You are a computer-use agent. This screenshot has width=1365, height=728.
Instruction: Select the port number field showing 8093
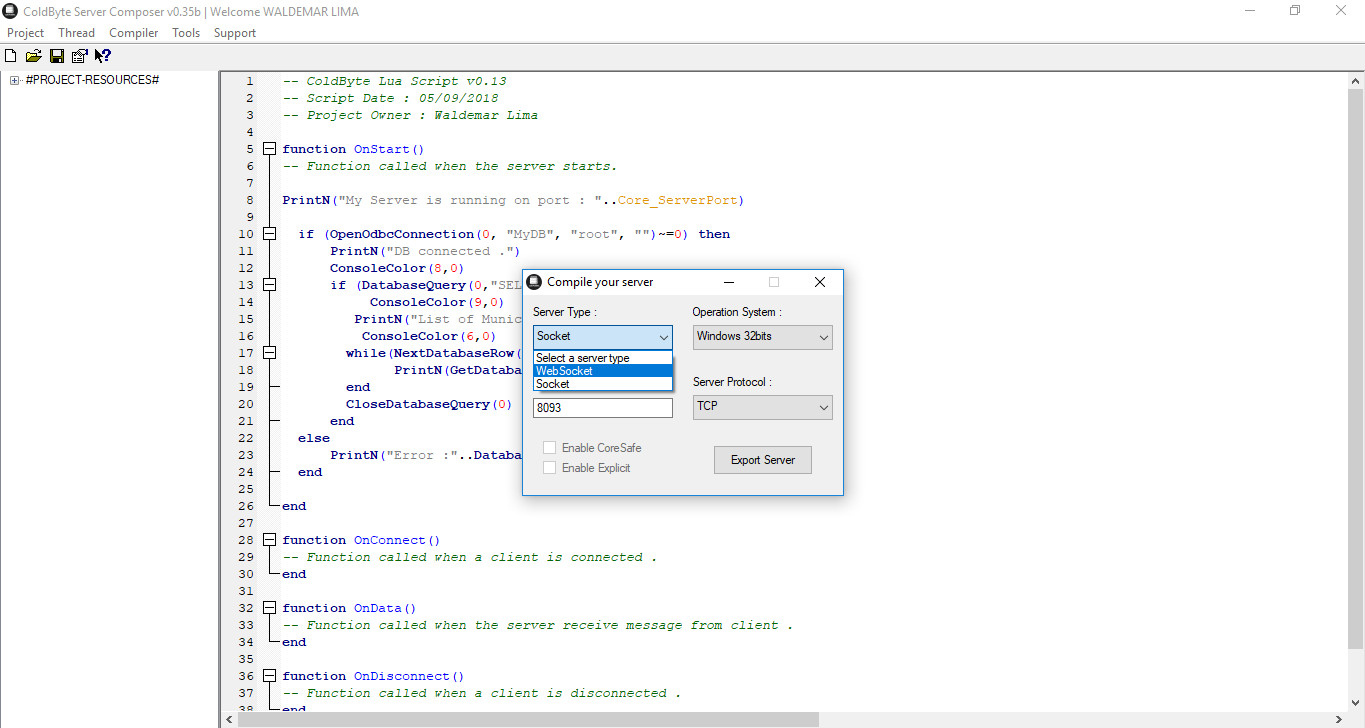[x=602, y=407]
